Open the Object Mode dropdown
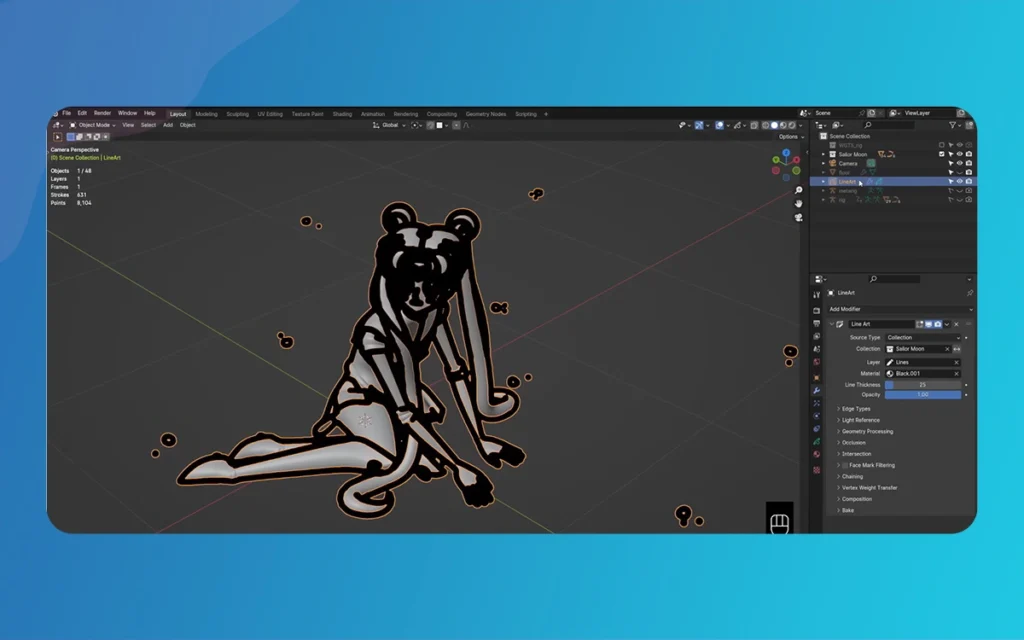1024x640 pixels. click(92, 125)
